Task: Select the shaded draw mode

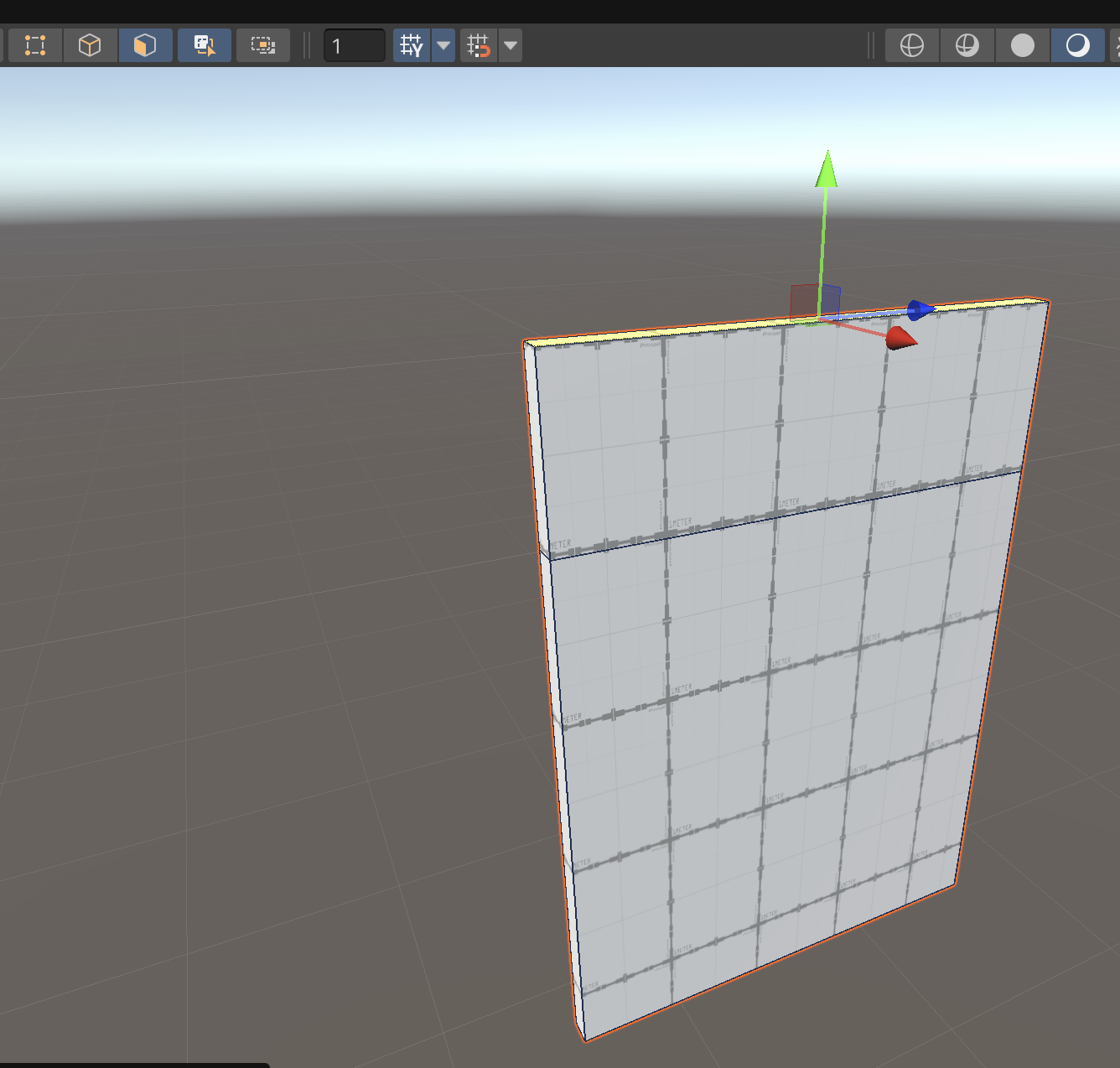Action: pos(1078,45)
